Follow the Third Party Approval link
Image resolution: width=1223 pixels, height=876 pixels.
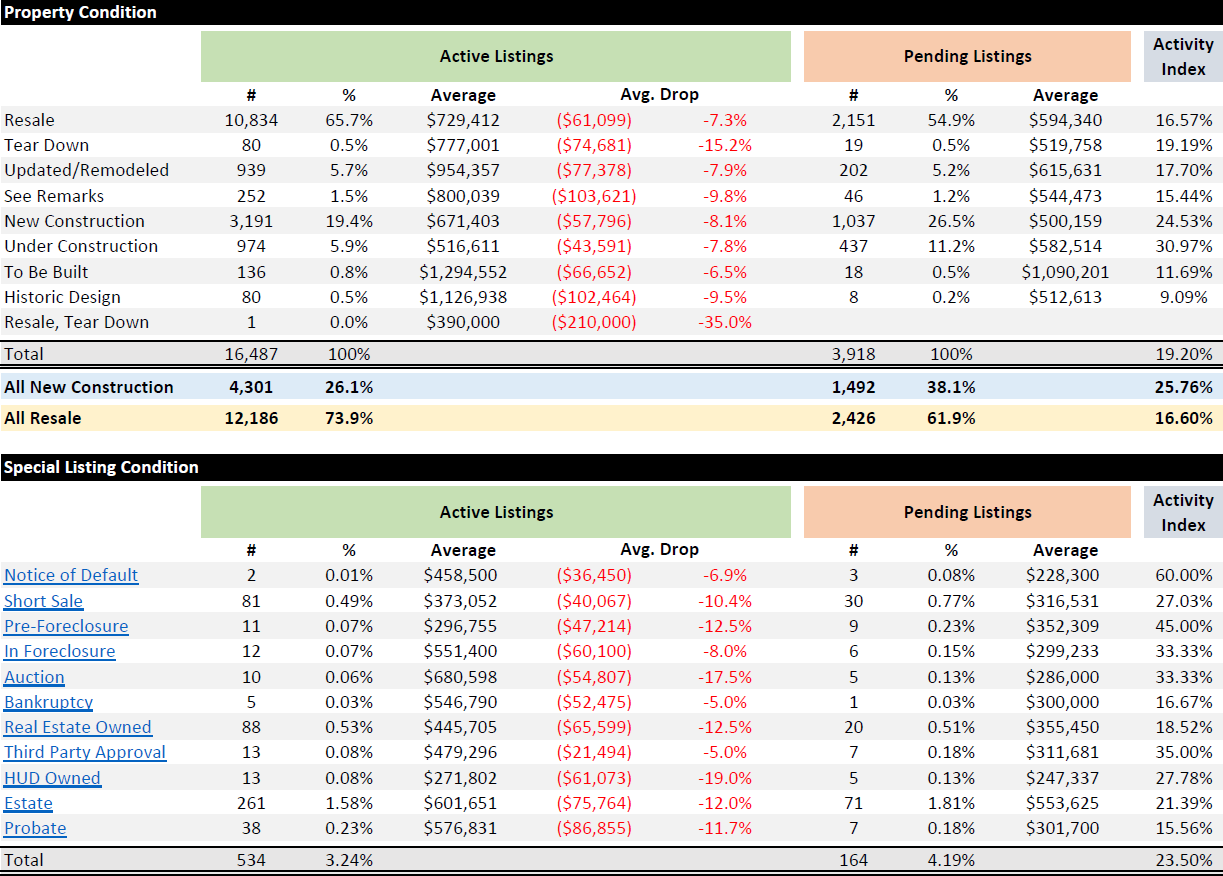(x=85, y=752)
